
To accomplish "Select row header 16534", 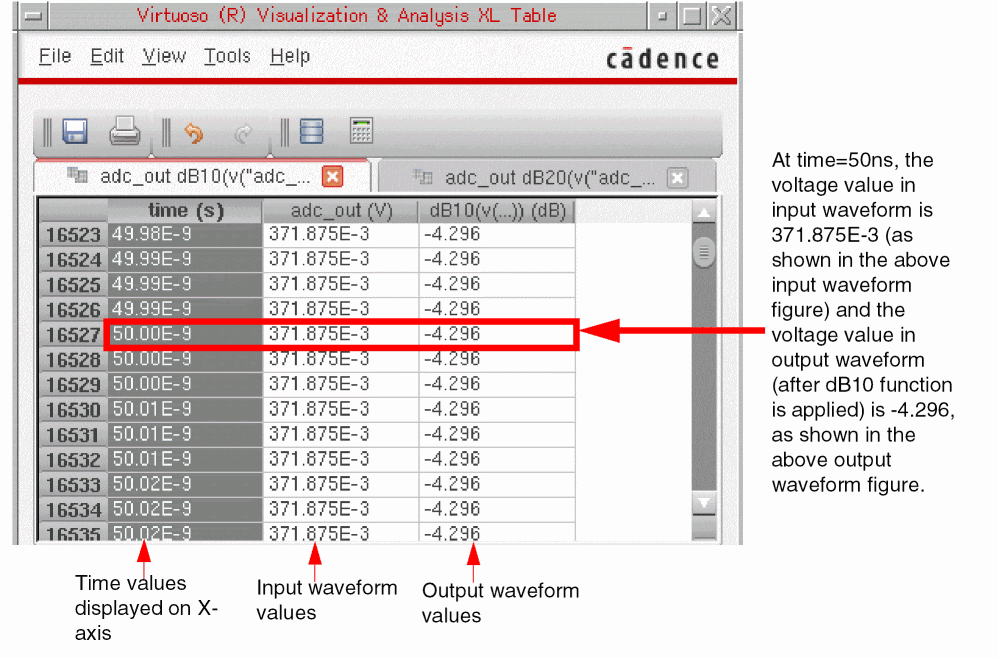I will (73, 509).
